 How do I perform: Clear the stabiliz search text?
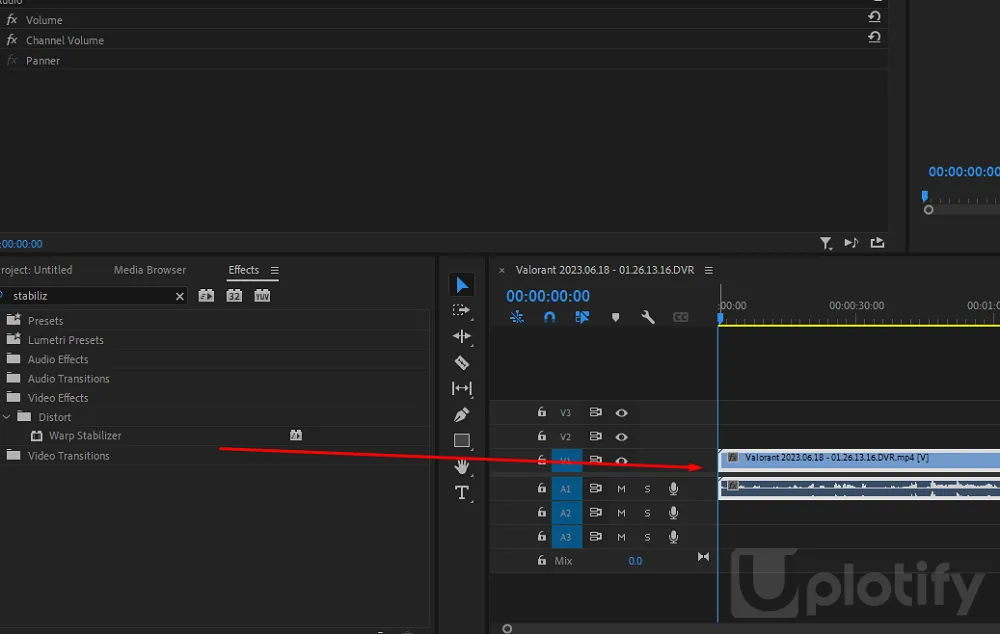pyautogui.click(x=180, y=296)
